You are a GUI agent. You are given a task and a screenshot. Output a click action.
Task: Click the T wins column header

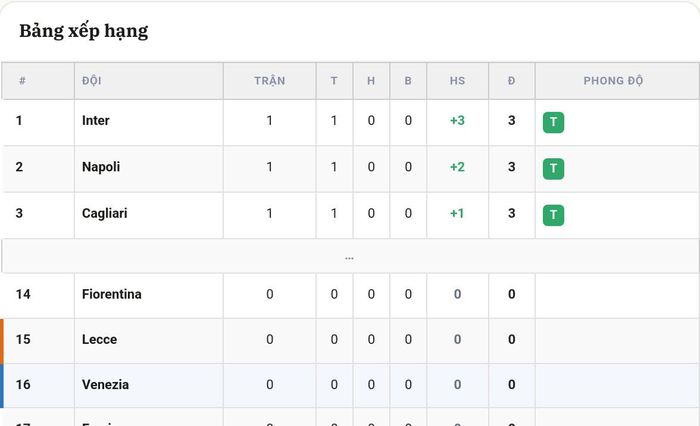[x=334, y=81]
